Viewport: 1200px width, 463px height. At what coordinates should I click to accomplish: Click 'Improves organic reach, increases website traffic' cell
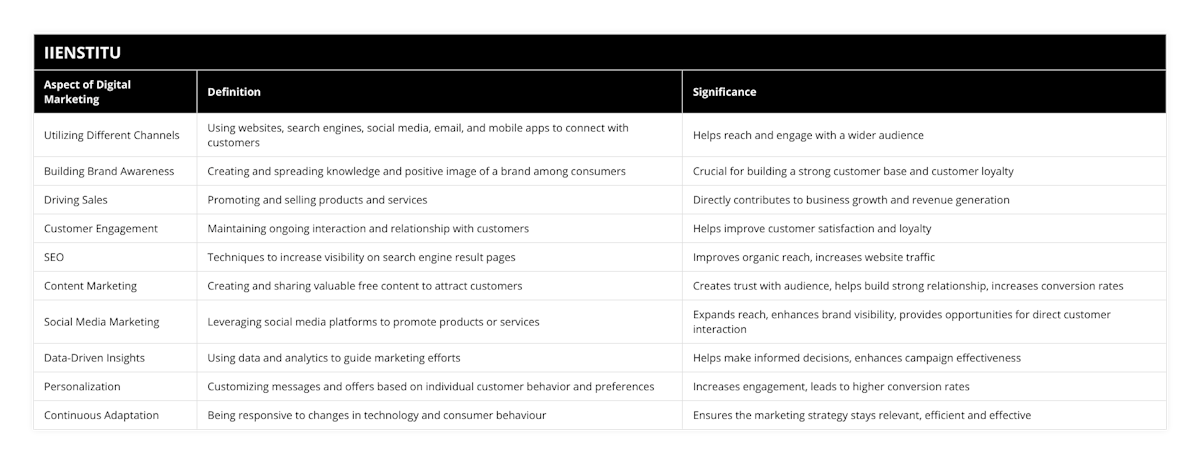[814, 257]
